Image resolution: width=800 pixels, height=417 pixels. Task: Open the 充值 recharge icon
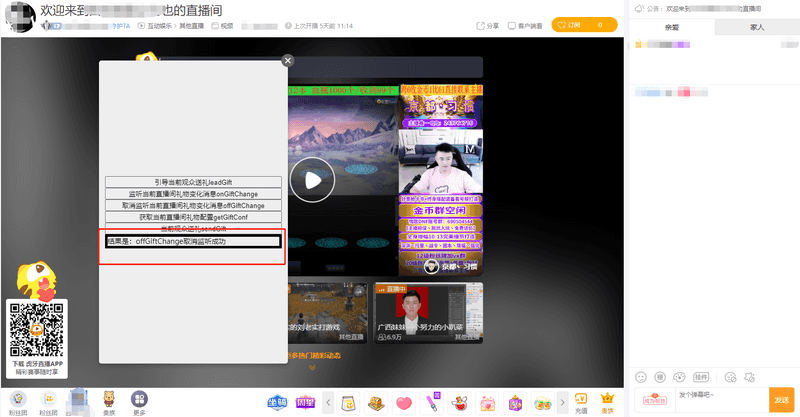581,403
